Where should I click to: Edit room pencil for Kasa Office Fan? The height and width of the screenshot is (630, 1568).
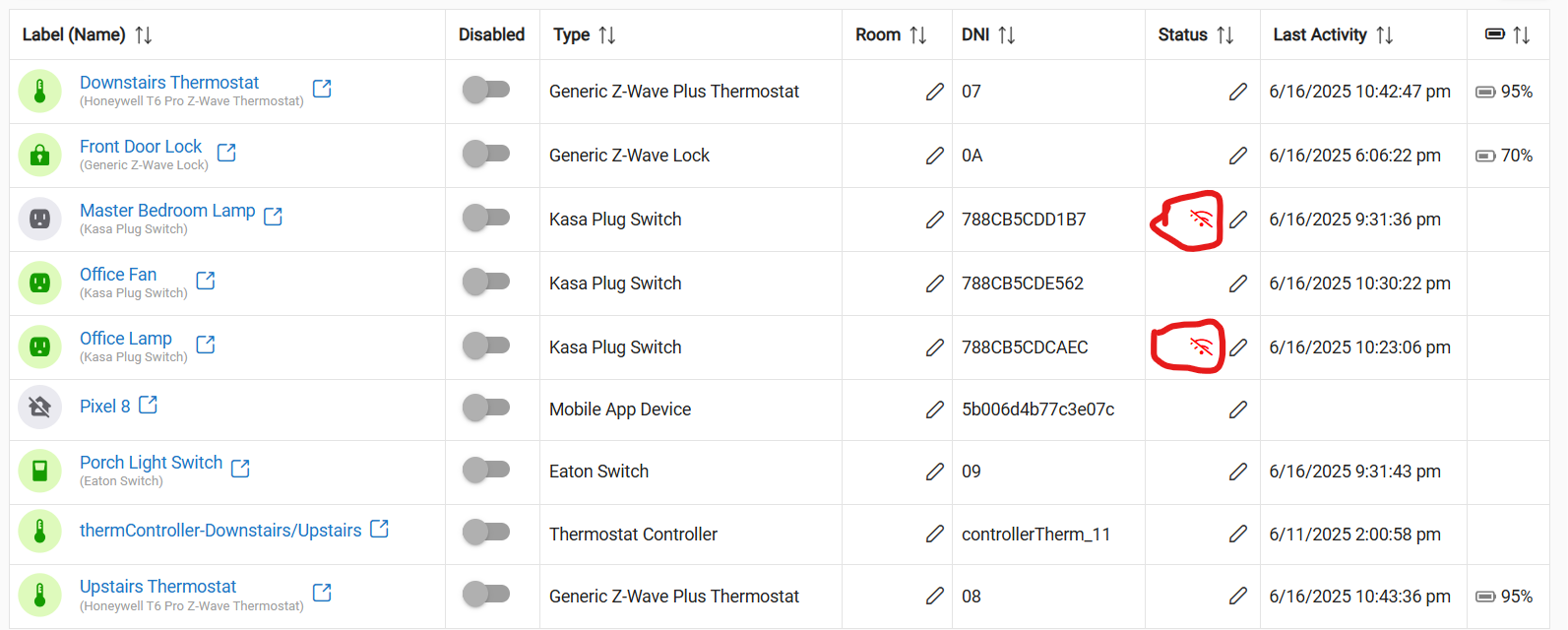[935, 283]
